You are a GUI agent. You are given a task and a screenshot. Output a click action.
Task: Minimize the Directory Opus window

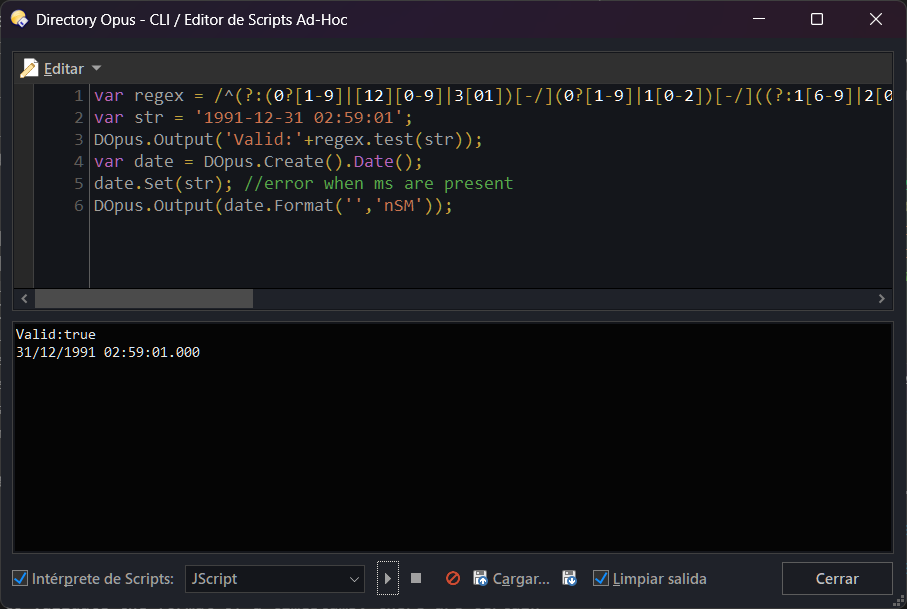click(x=759, y=19)
